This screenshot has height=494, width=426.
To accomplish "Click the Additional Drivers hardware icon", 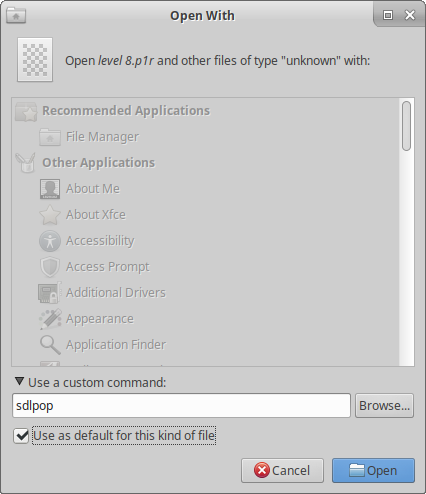I will point(50,293).
